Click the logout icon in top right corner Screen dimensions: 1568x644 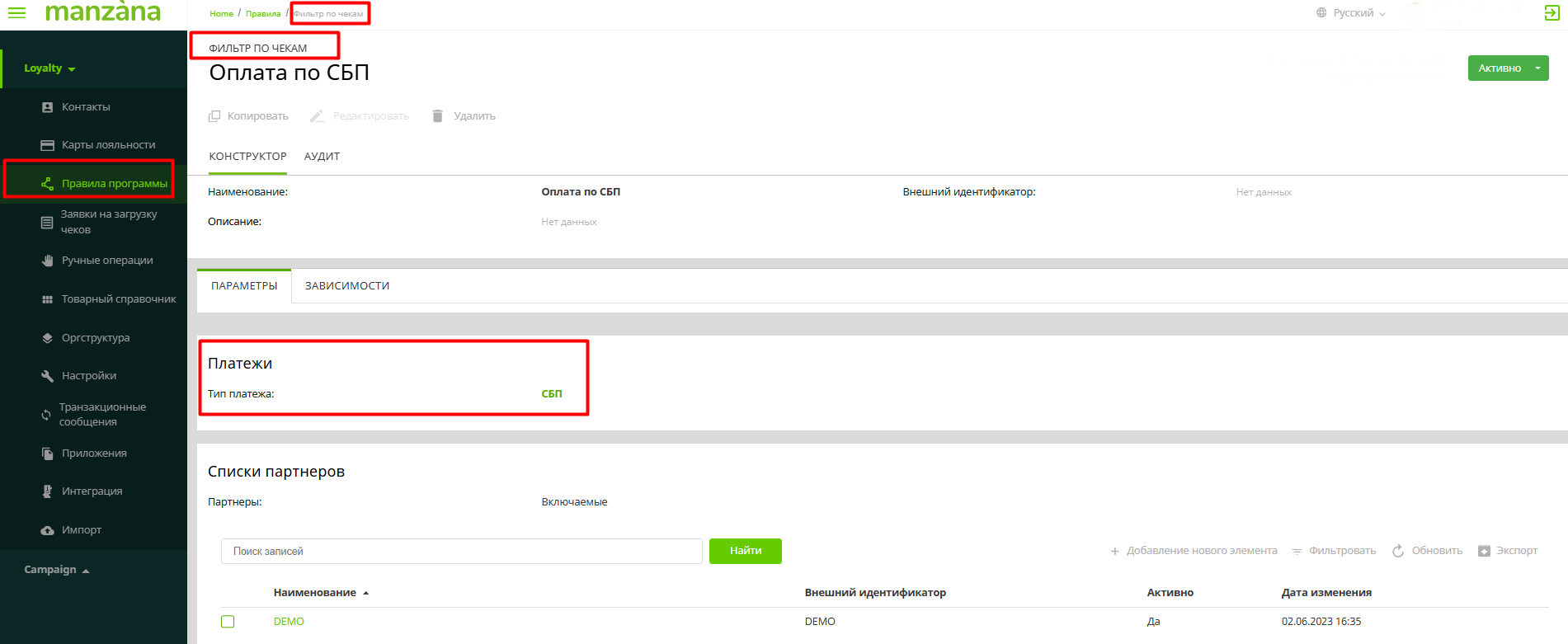pos(1551,12)
